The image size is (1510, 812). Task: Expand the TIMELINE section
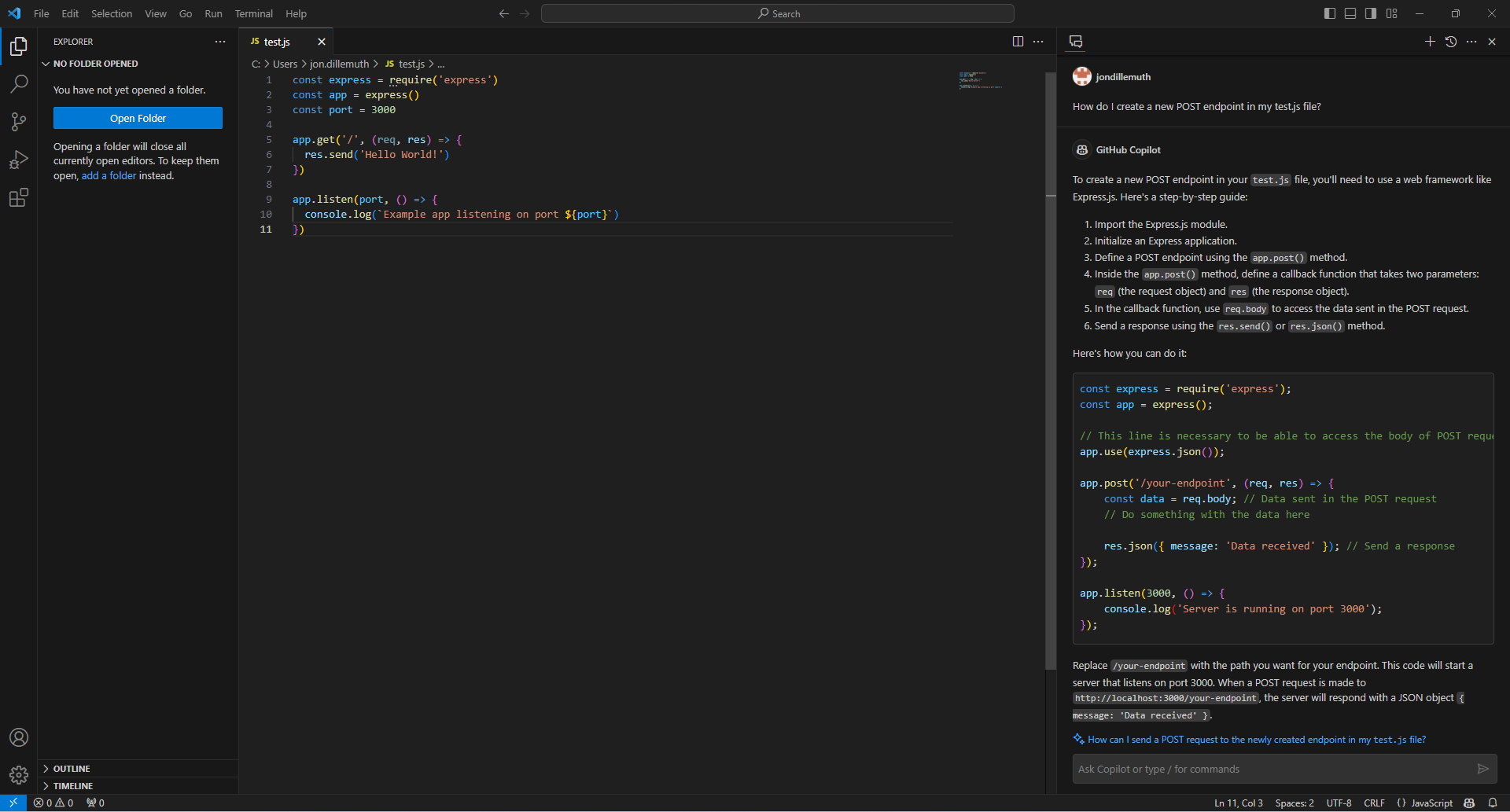pos(73,786)
